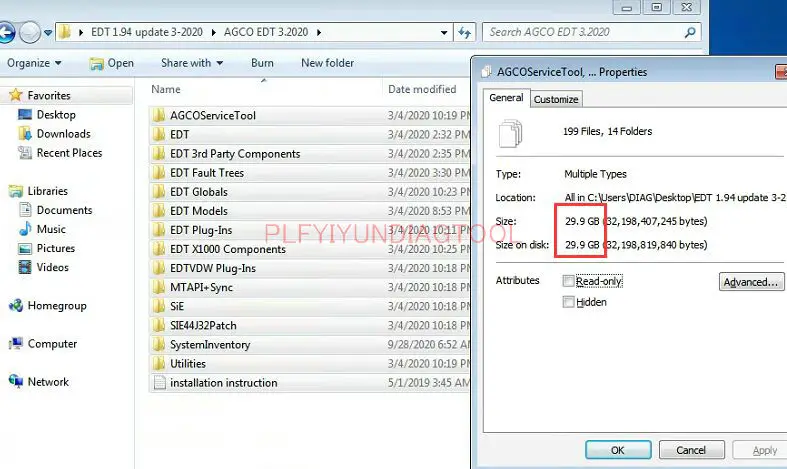Select Homegroup in navigation pane
Screen dimensions: 787x469
coord(57,305)
